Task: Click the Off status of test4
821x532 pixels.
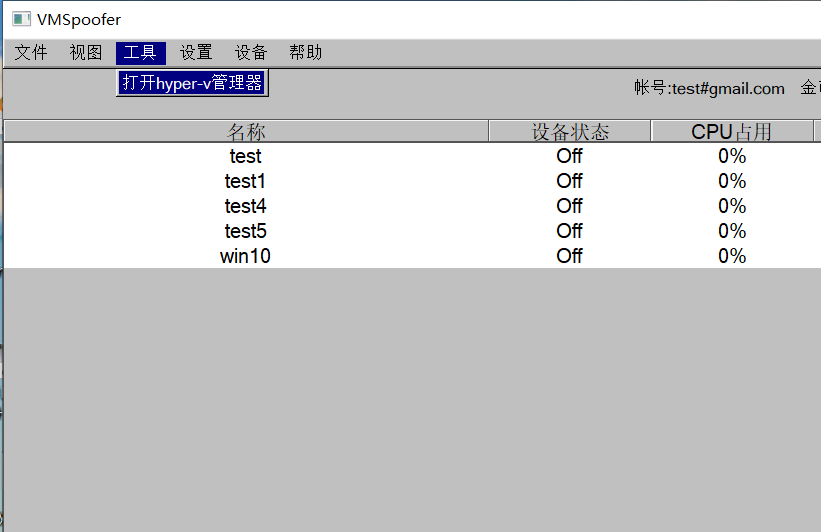Action: 570,206
